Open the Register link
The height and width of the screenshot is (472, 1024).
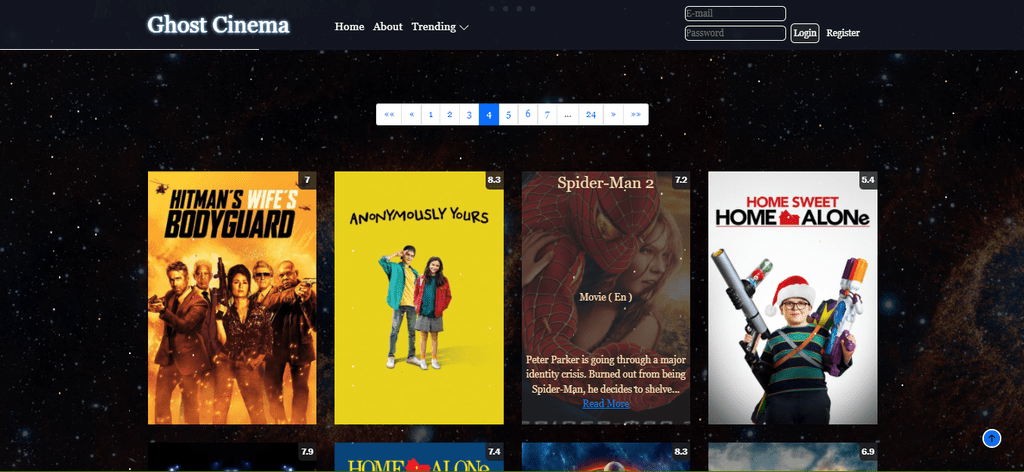tap(842, 33)
